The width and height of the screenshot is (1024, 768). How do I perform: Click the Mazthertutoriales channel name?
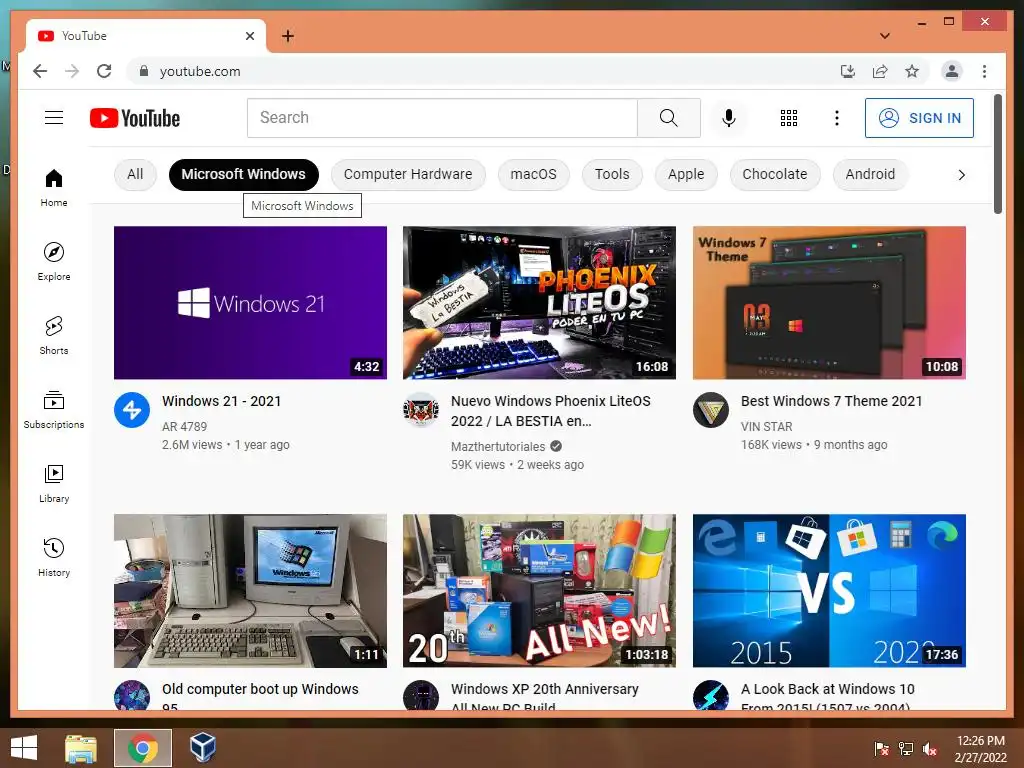point(498,447)
